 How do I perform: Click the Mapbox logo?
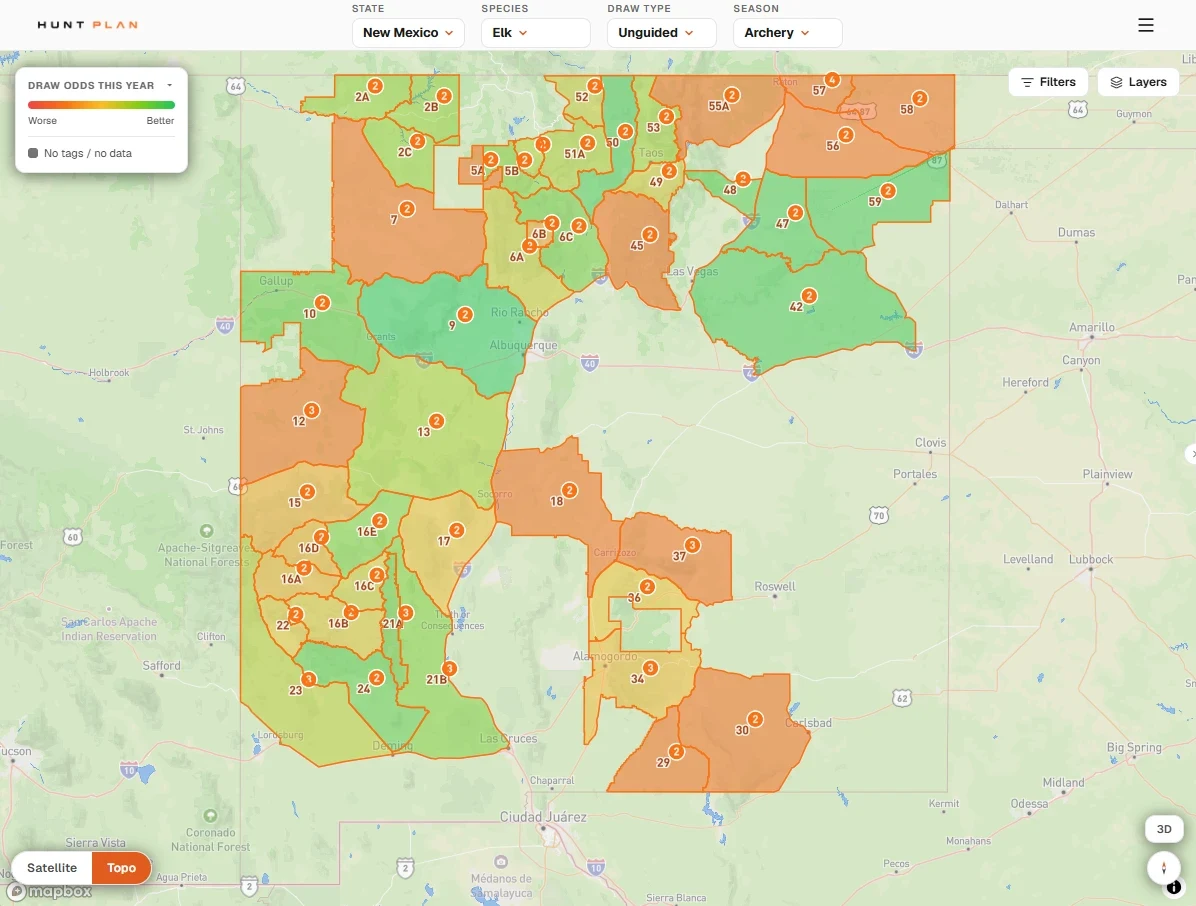[50, 892]
